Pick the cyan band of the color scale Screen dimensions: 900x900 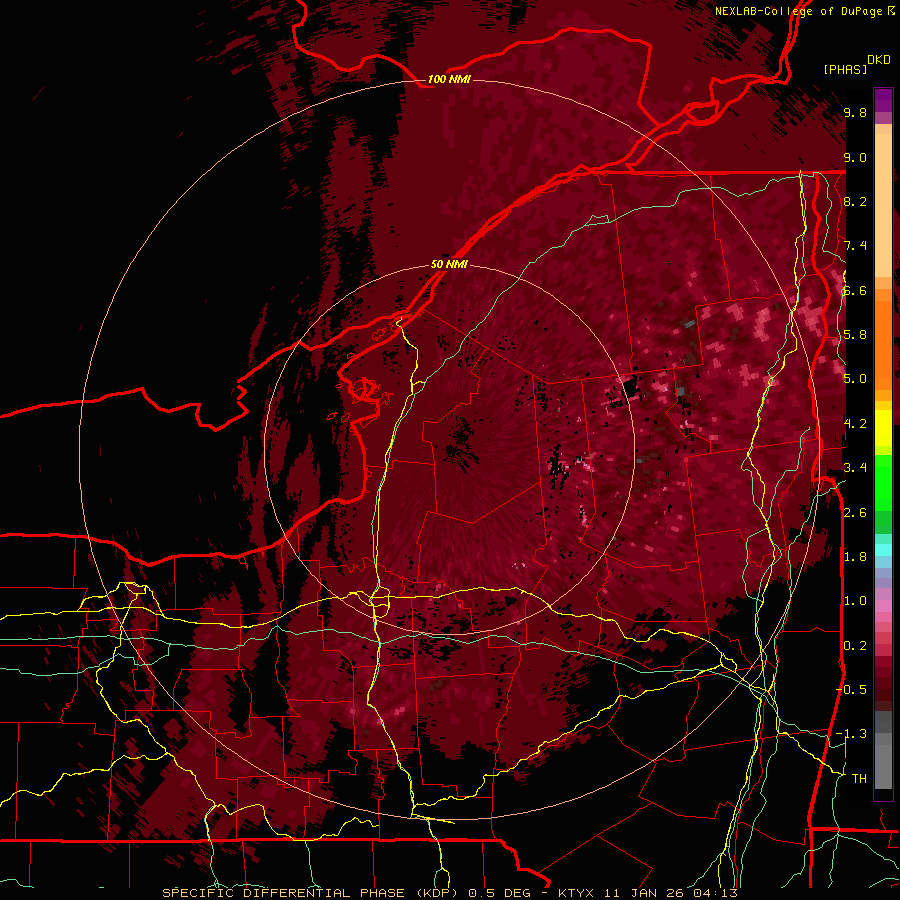[883, 549]
